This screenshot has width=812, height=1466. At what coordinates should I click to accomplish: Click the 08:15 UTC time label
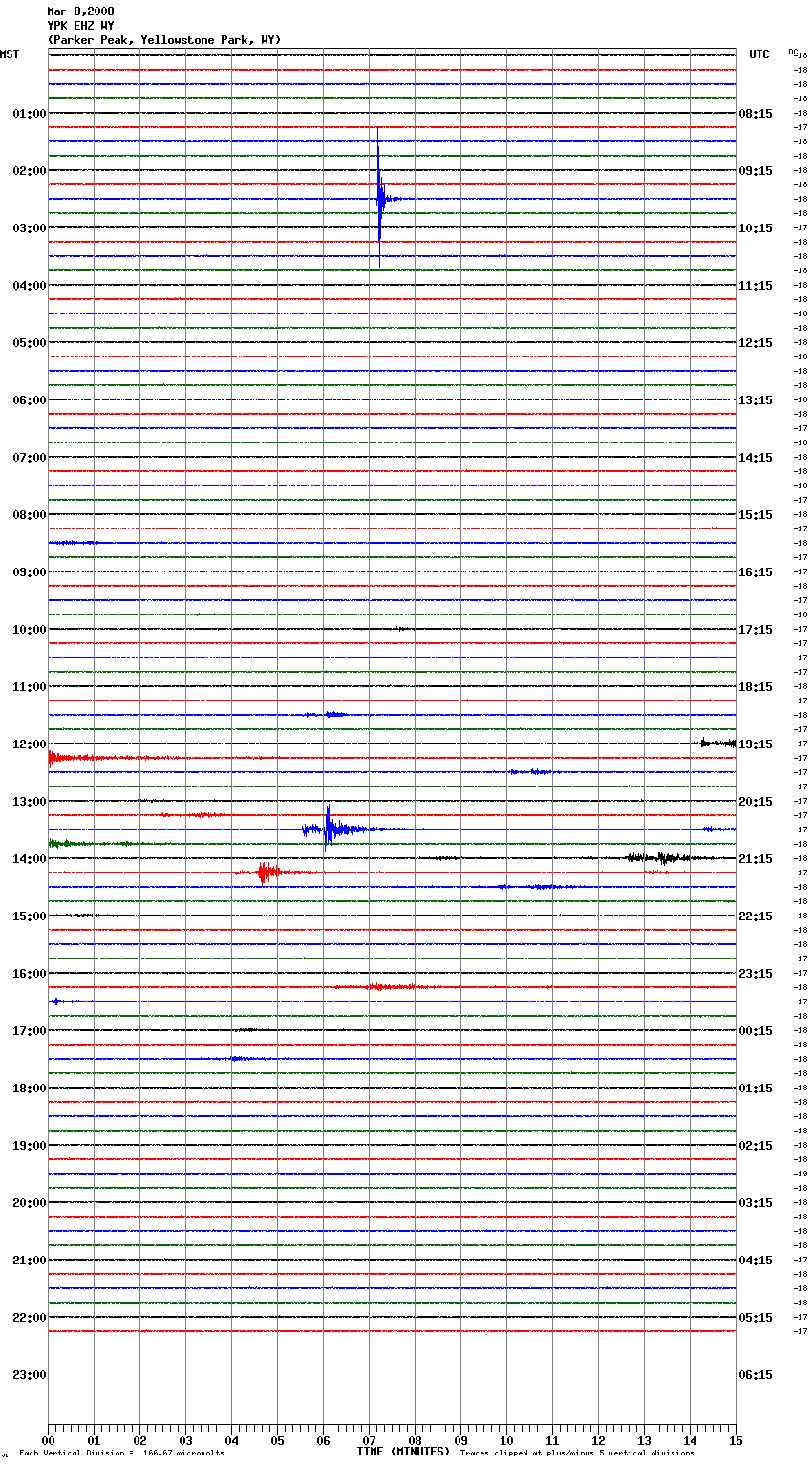[x=756, y=114]
